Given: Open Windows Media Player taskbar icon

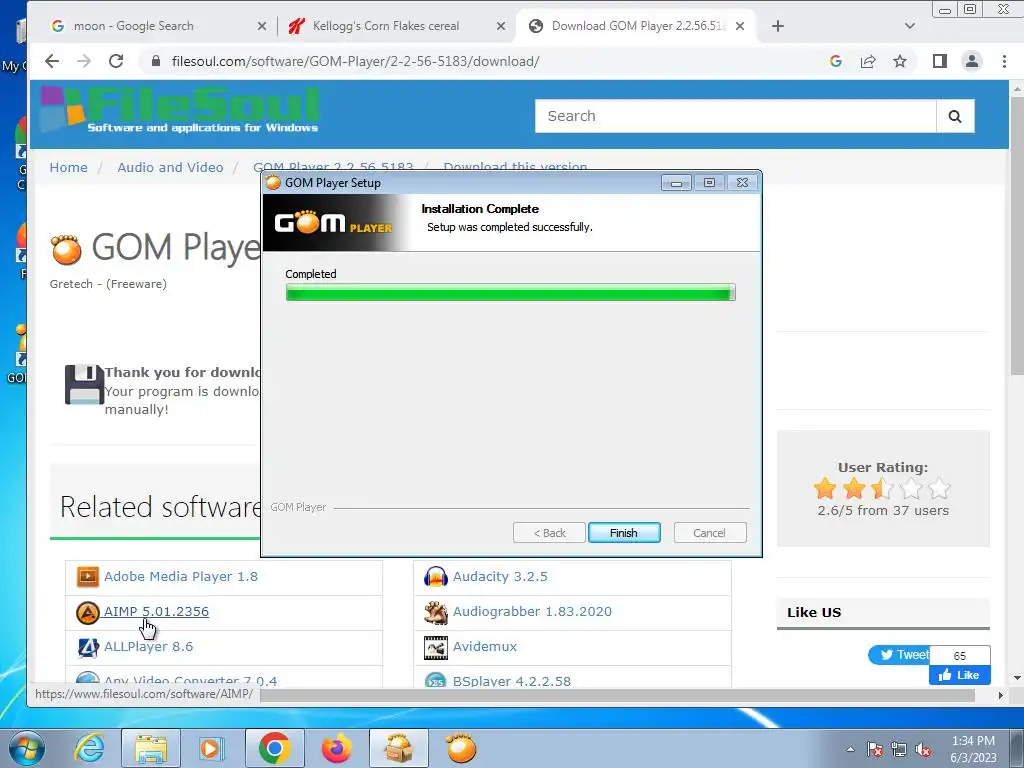Looking at the screenshot, I should [210, 748].
